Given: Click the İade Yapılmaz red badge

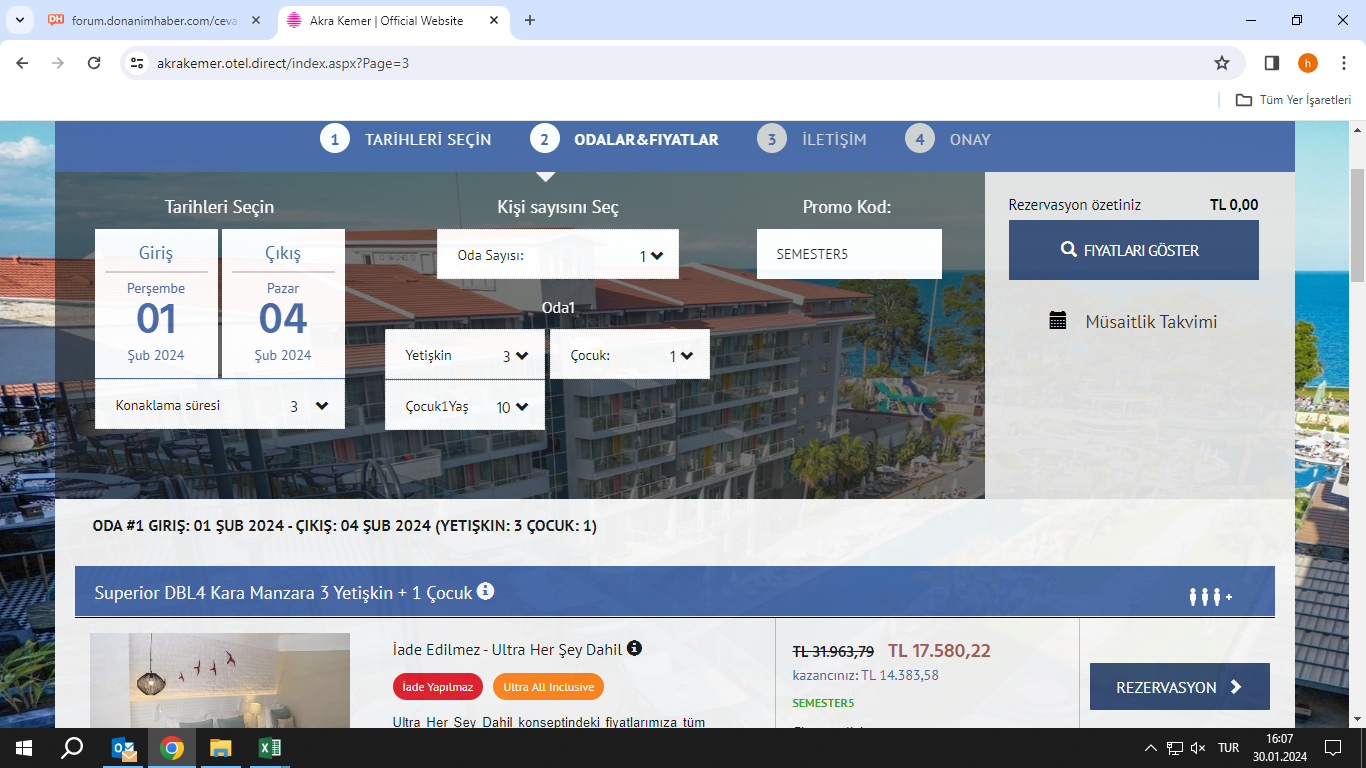Looking at the screenshot, I should [x=438, y=687].
